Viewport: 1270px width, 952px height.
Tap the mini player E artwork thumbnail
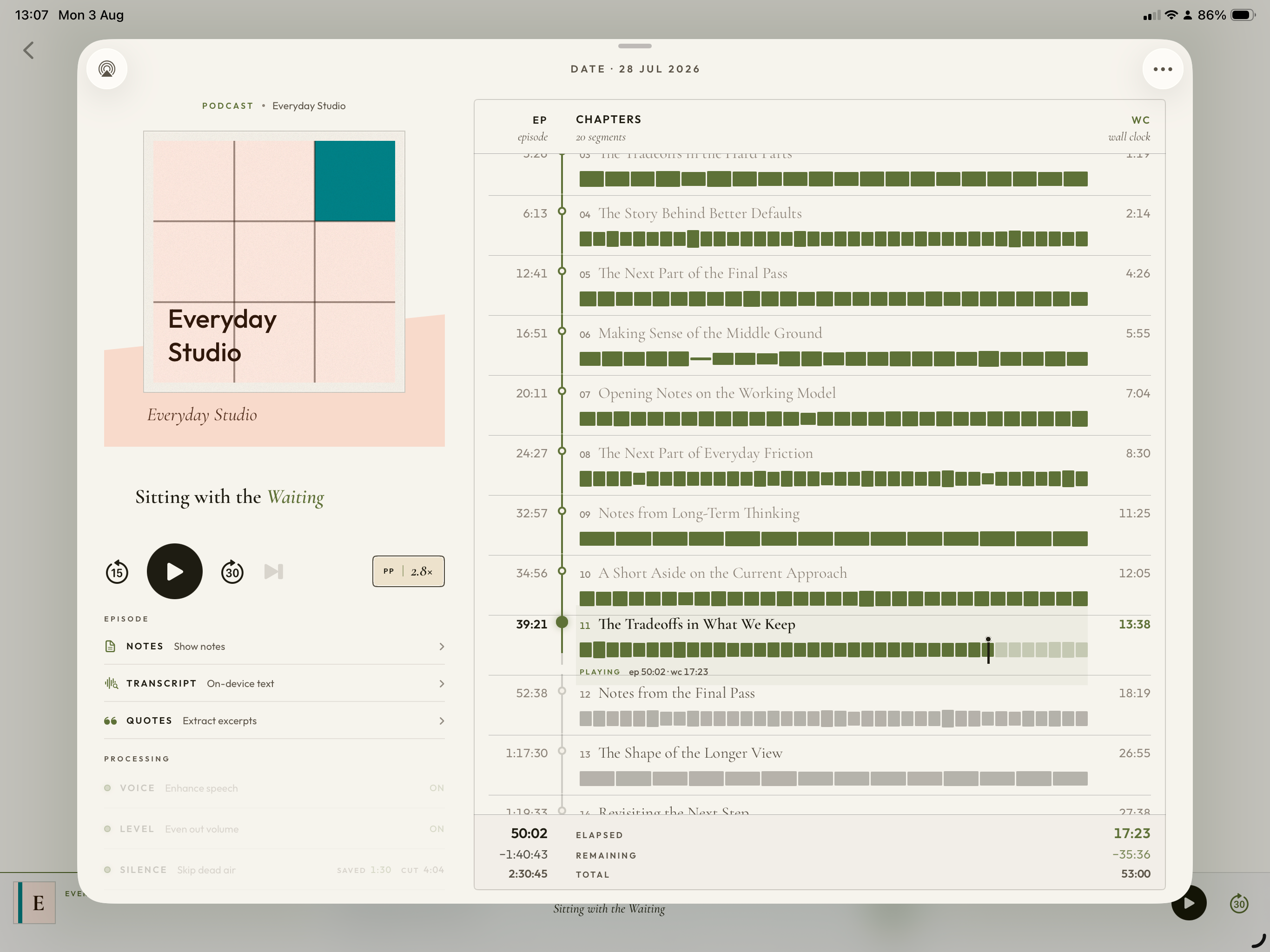point(34,903)
